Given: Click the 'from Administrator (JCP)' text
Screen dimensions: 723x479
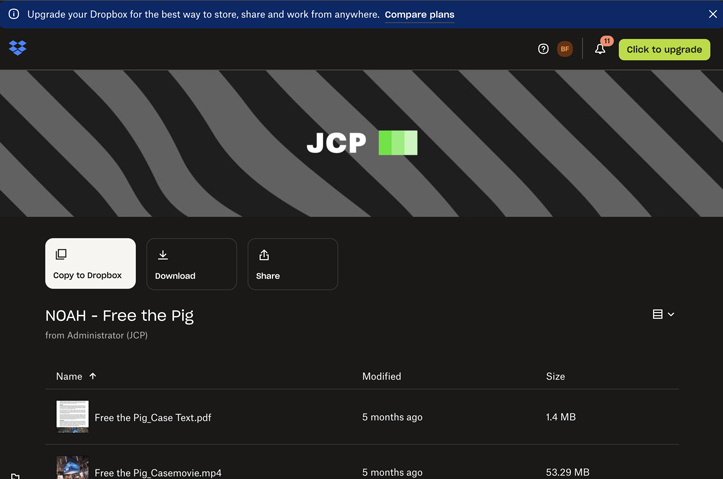Looking at the screenshot, I should pos(96,336).
